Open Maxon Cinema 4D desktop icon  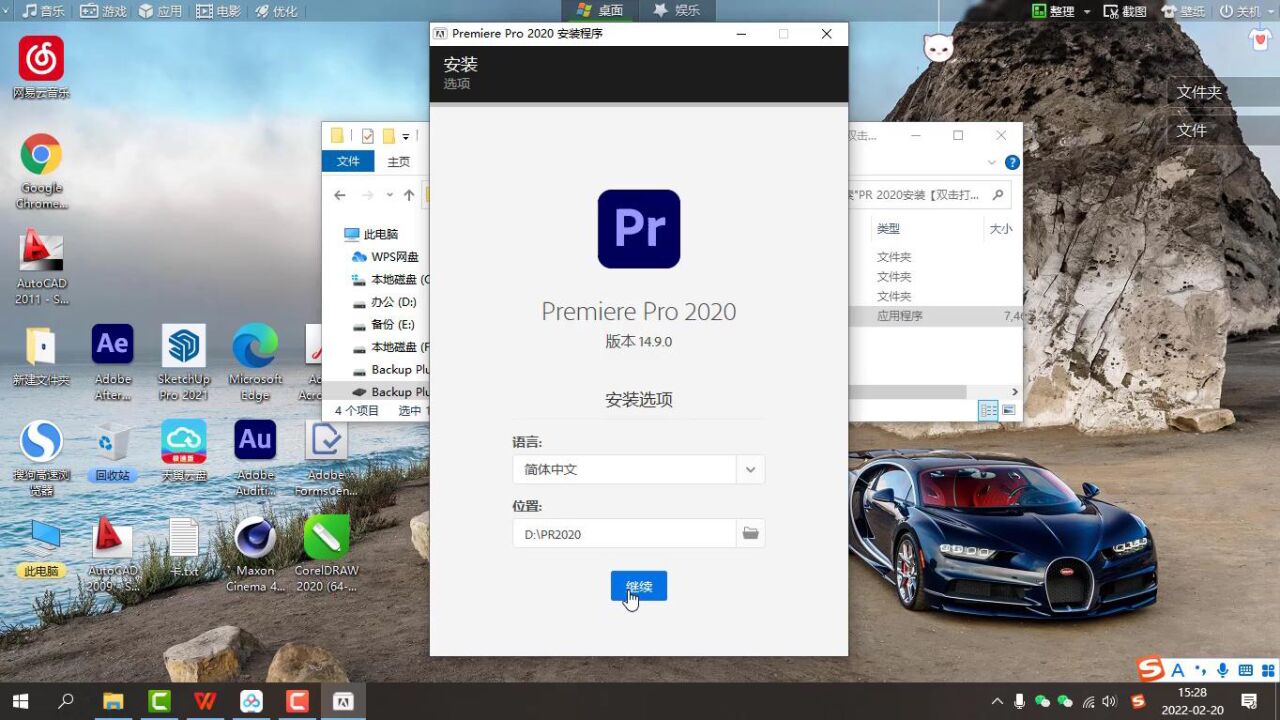(255, 554)
